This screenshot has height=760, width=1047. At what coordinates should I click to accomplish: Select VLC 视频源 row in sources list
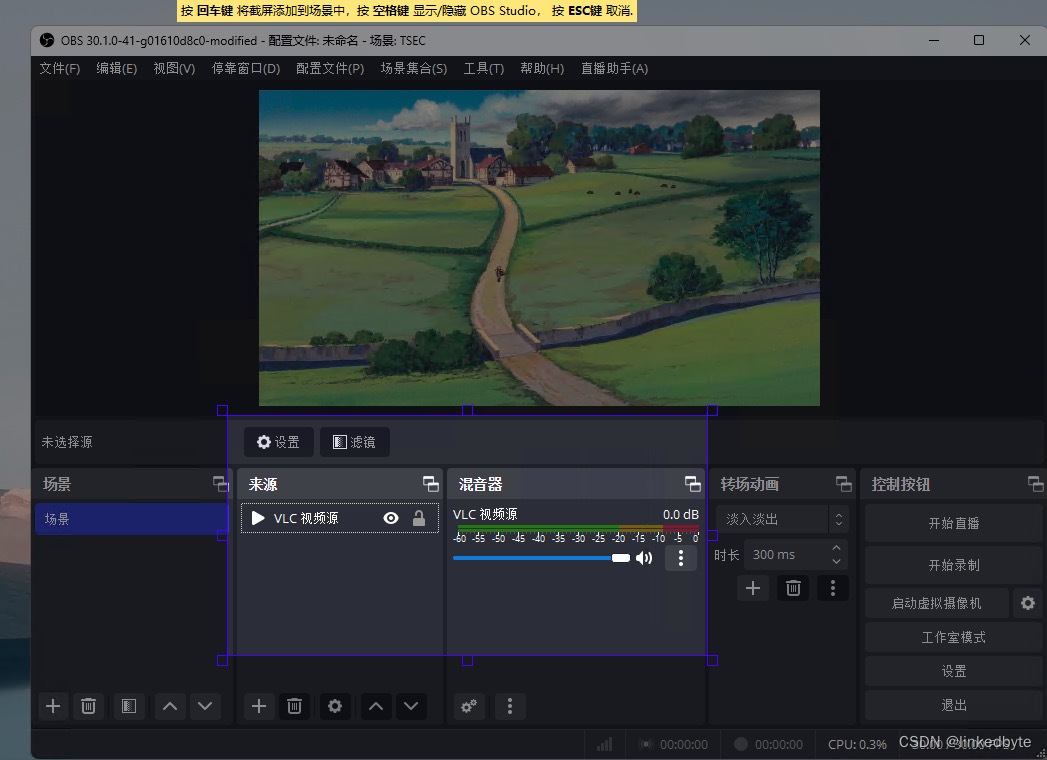coord(339,518)
